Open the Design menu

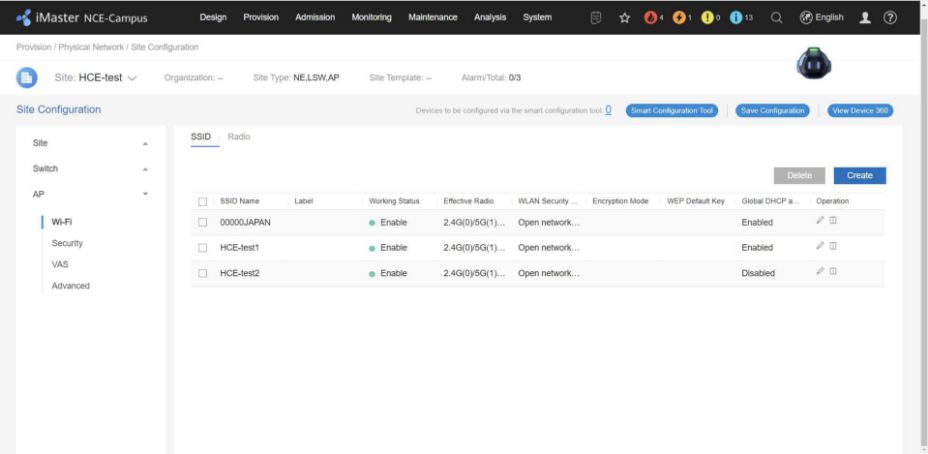213,18
